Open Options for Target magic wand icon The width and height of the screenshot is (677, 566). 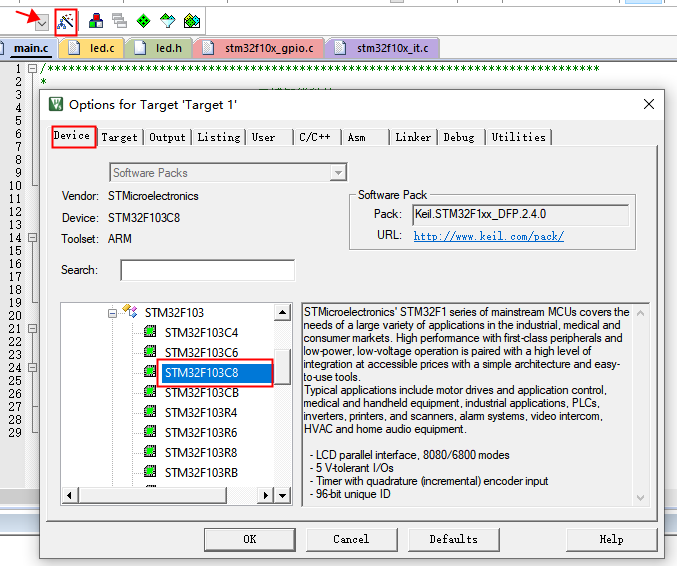click(x=66, y=21)
